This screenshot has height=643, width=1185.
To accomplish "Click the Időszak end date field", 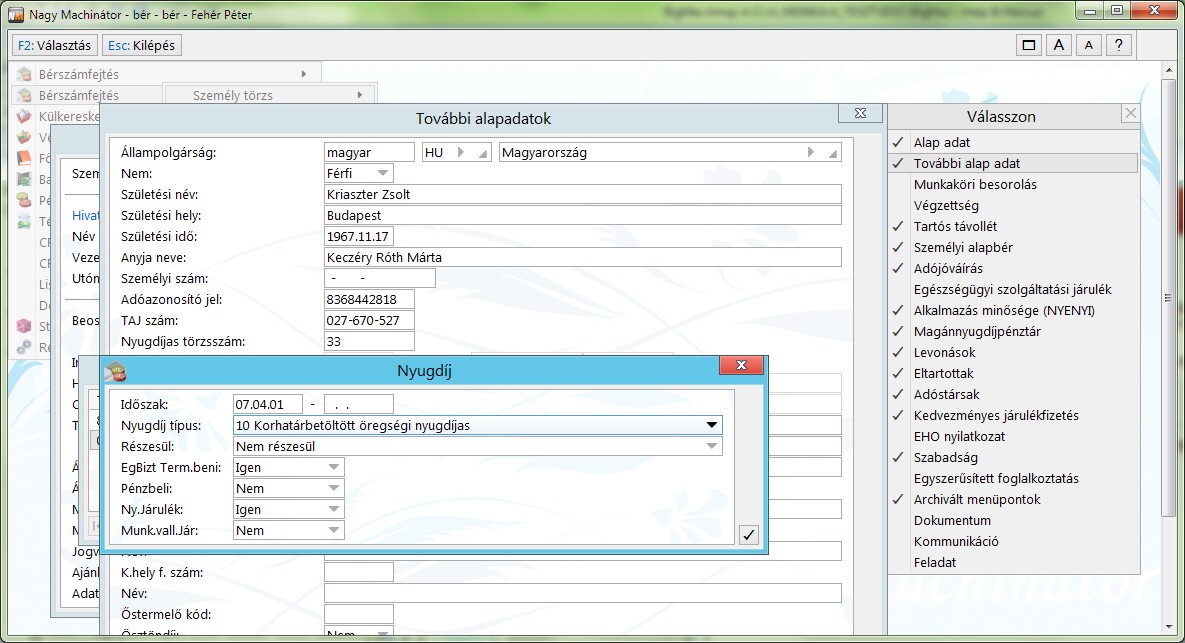I will tap(358, 404).
